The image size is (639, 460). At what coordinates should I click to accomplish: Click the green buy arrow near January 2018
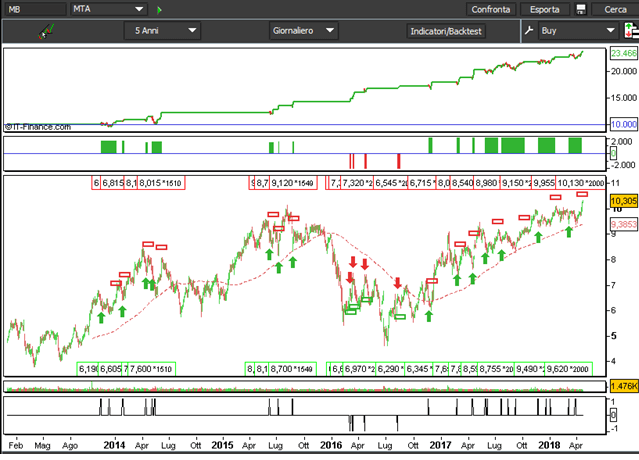[538, 237]
